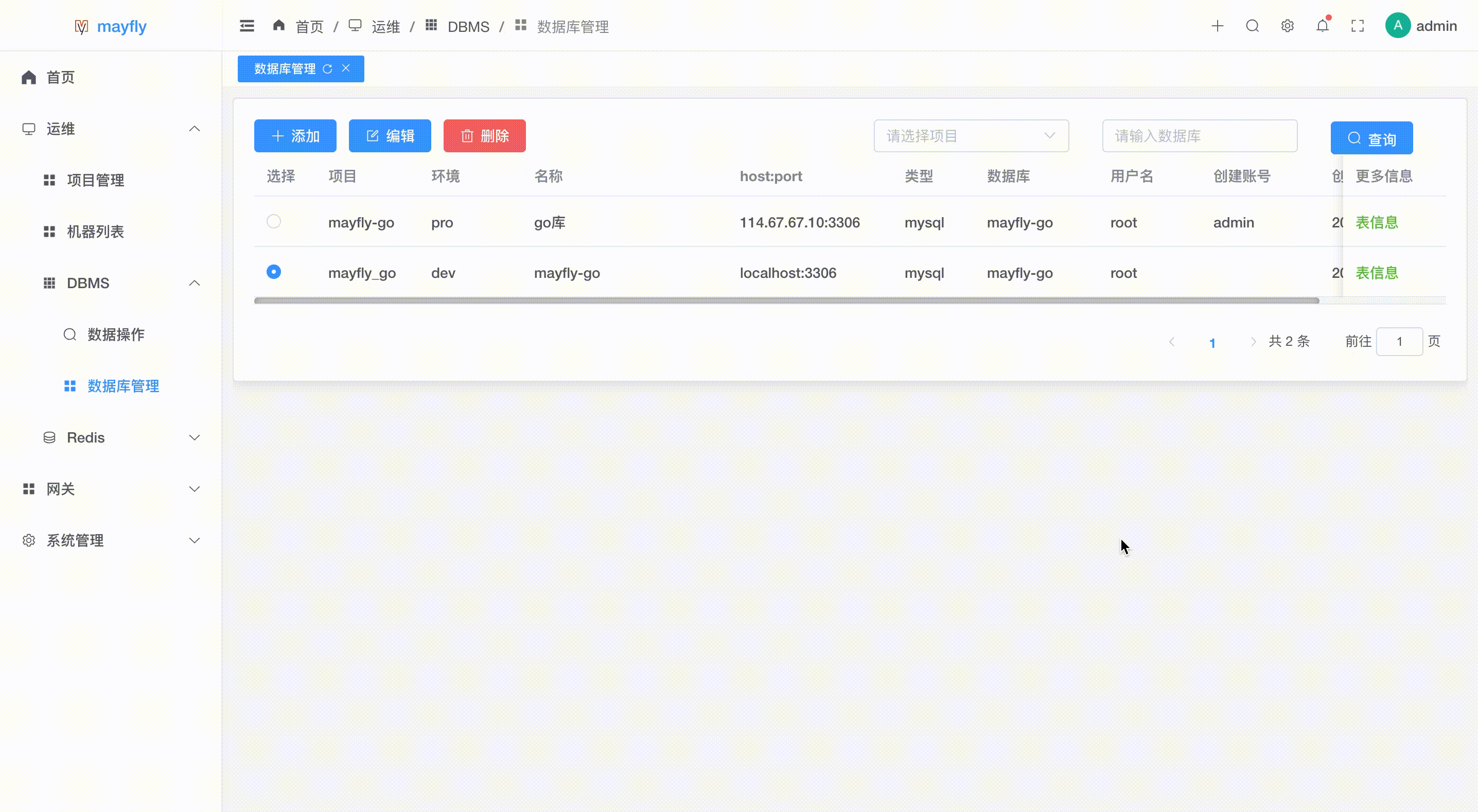
Task: Select the mayfly-go pro row radio button
Action: coord(274,221)
